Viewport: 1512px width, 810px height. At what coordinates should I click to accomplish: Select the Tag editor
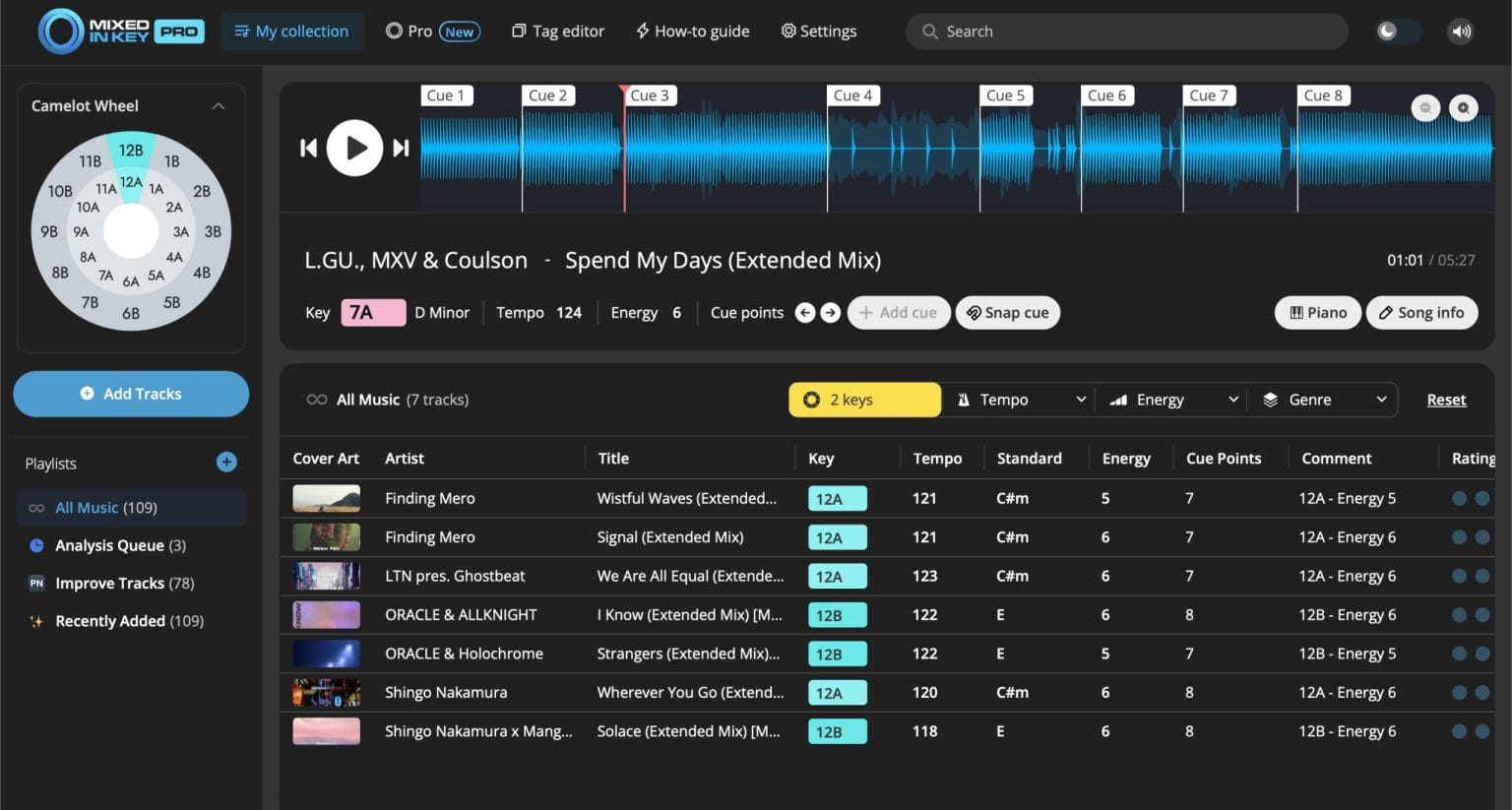(557, 31)
